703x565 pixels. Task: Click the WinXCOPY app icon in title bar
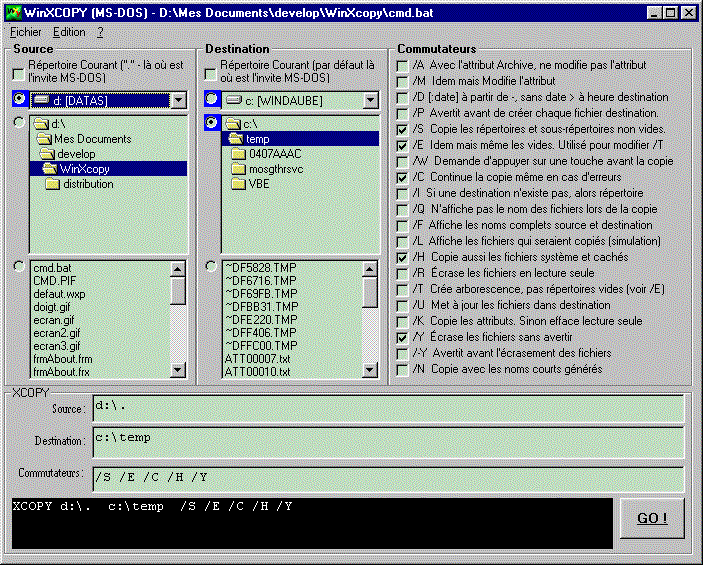pos(14,12)
